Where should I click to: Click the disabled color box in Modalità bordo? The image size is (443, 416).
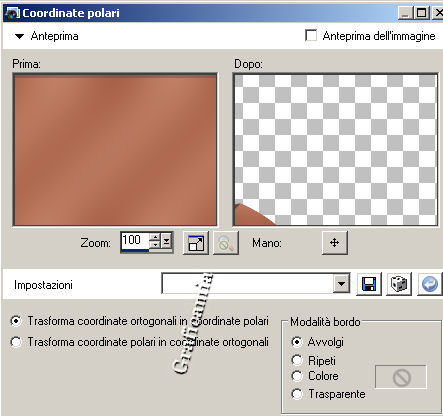point(401,377)
